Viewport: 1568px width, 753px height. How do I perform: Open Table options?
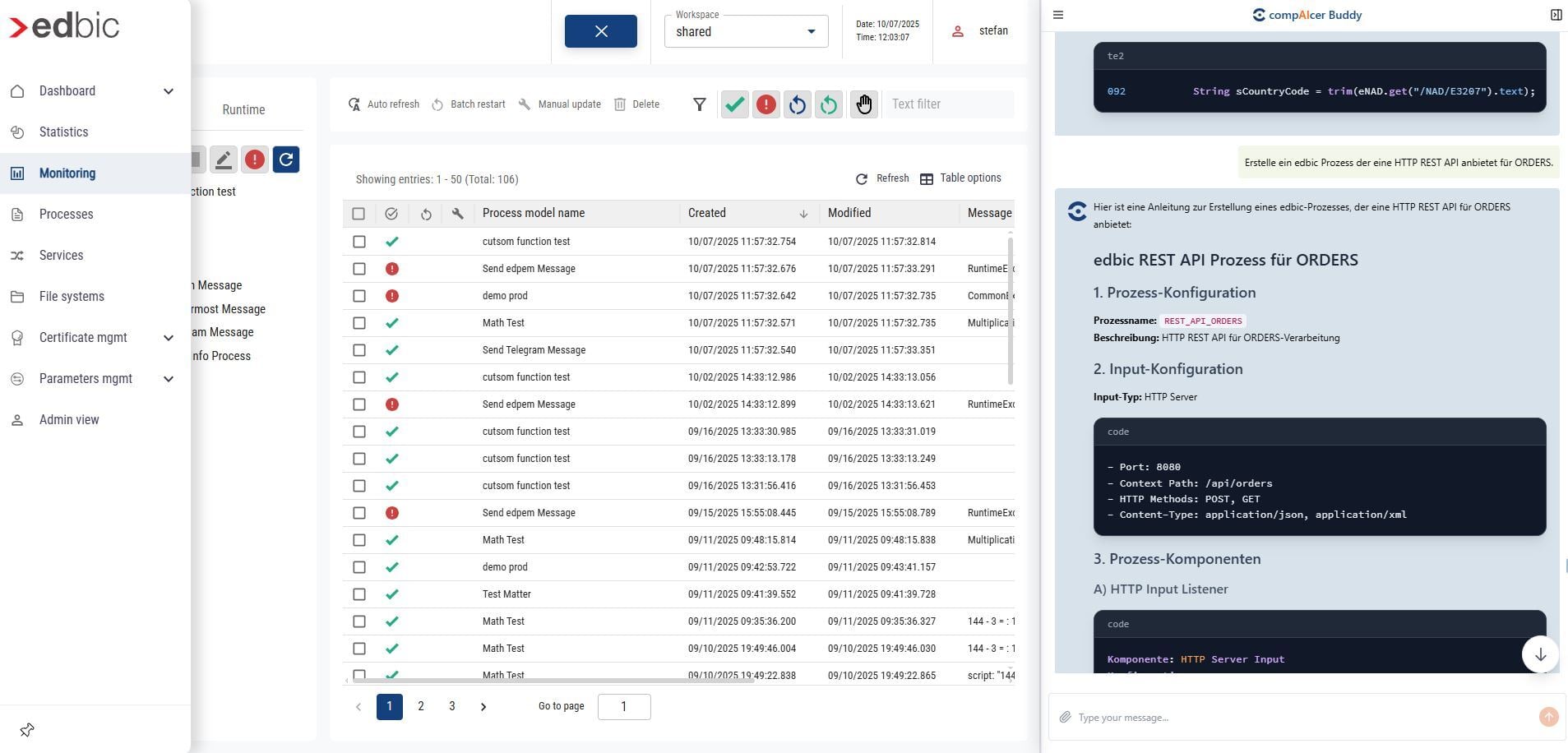(x=960, y=178)
